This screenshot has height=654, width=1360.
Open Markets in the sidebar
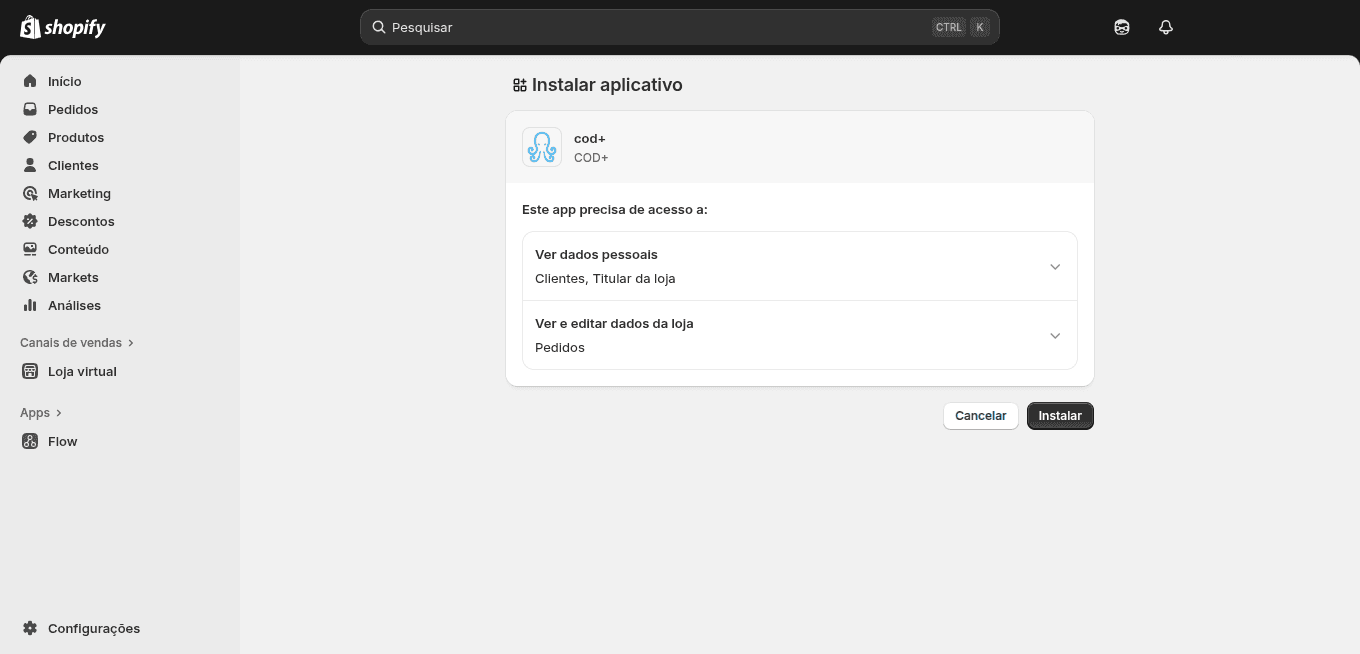[x=31, y=277]
